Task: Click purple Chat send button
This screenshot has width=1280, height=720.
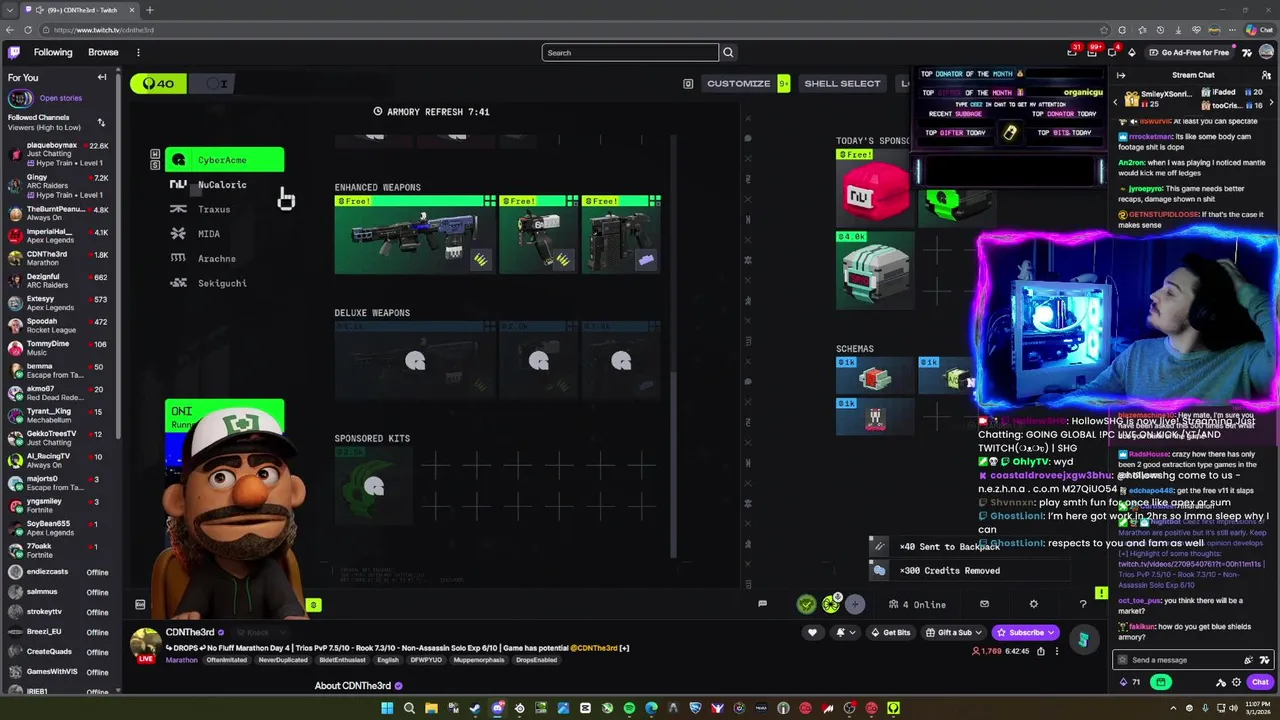Action: pos(1260,682)
